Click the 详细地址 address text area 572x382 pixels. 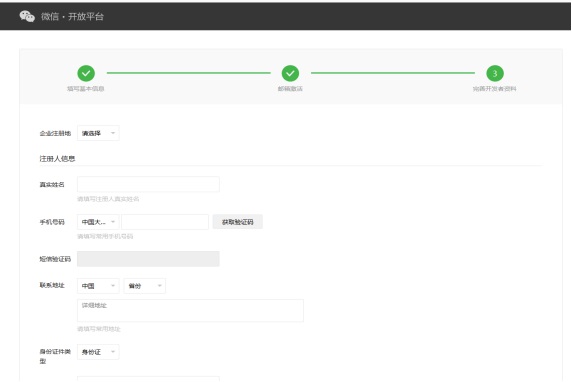190,310
